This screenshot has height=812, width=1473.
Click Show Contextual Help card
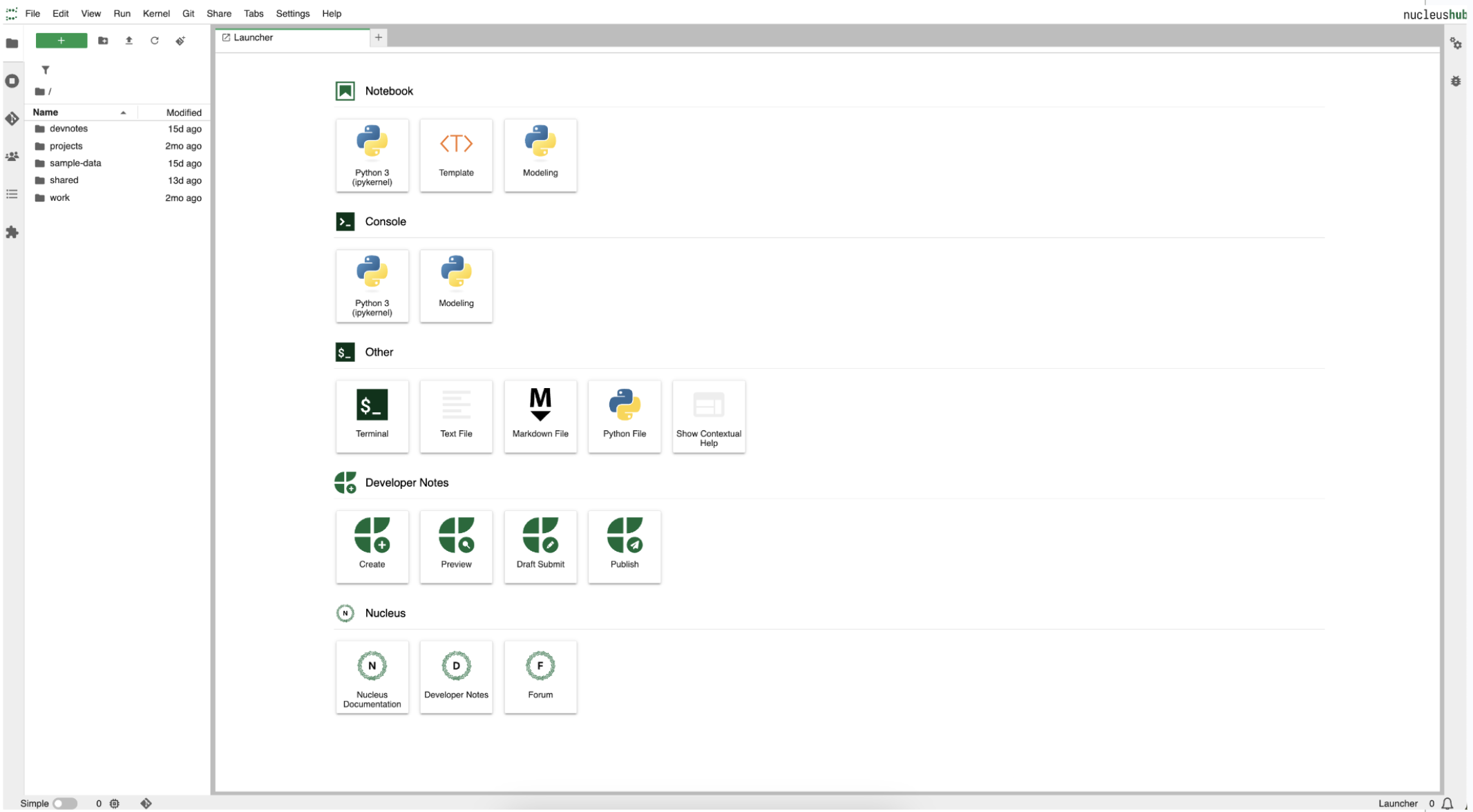coord(709,416)
